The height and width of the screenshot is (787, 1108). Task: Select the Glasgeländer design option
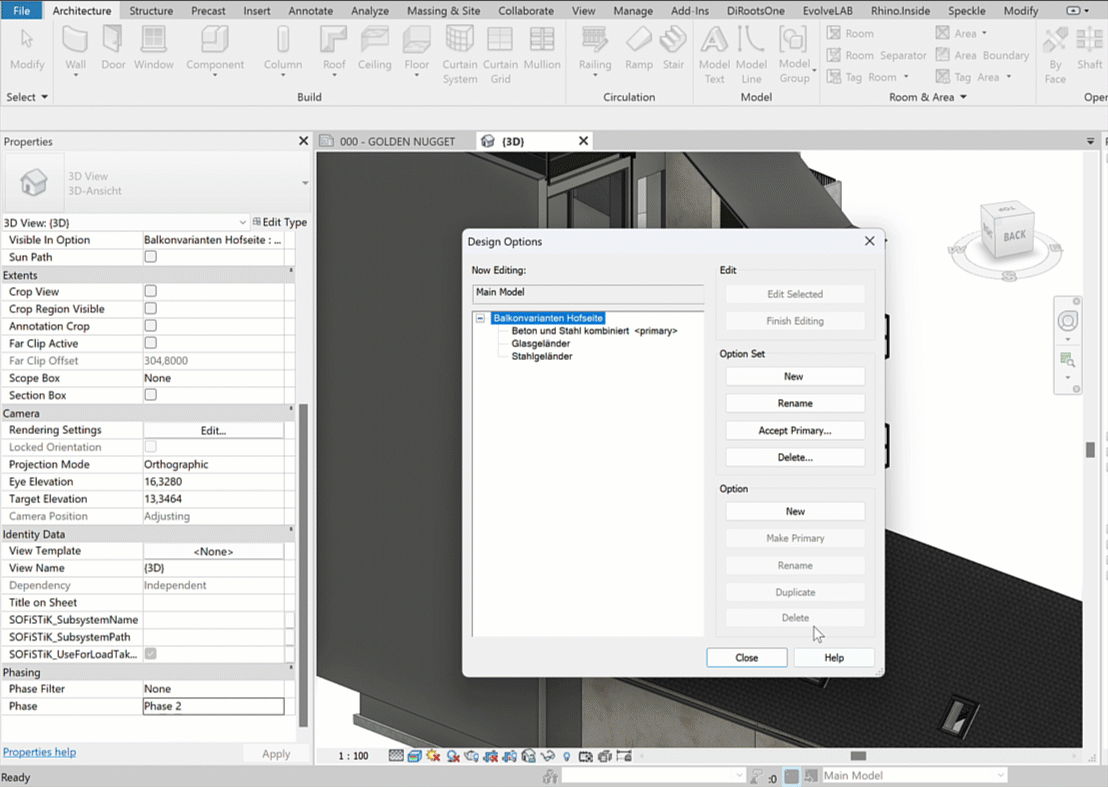point(541,343)
